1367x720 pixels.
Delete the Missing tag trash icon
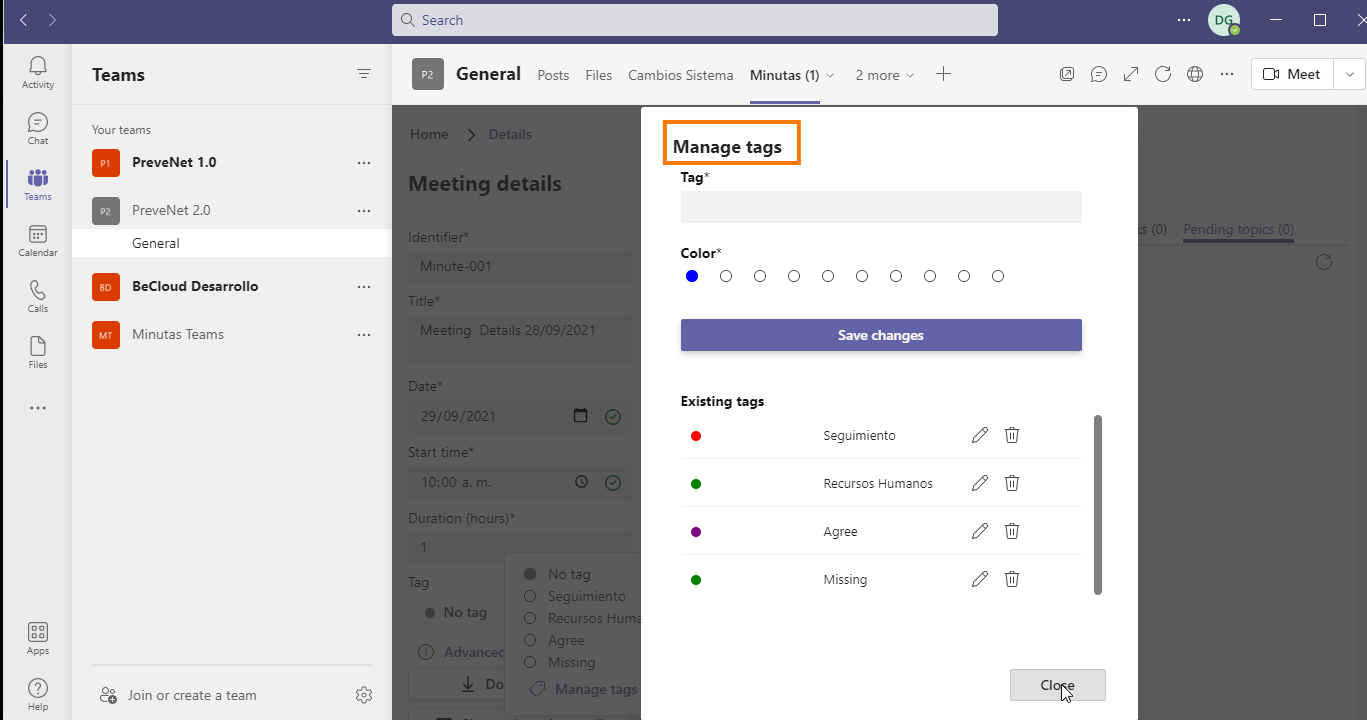1012,579
